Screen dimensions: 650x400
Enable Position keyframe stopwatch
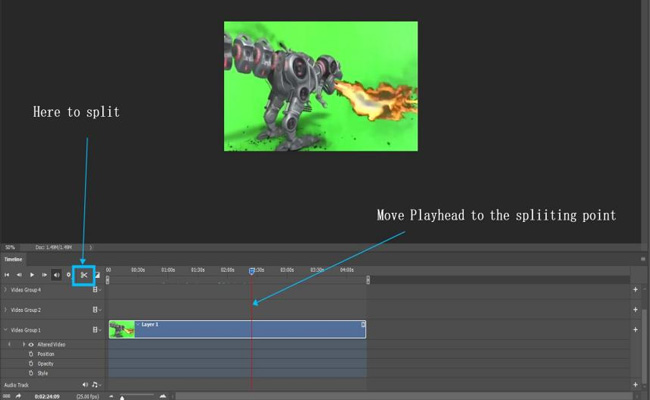[31, 354]
